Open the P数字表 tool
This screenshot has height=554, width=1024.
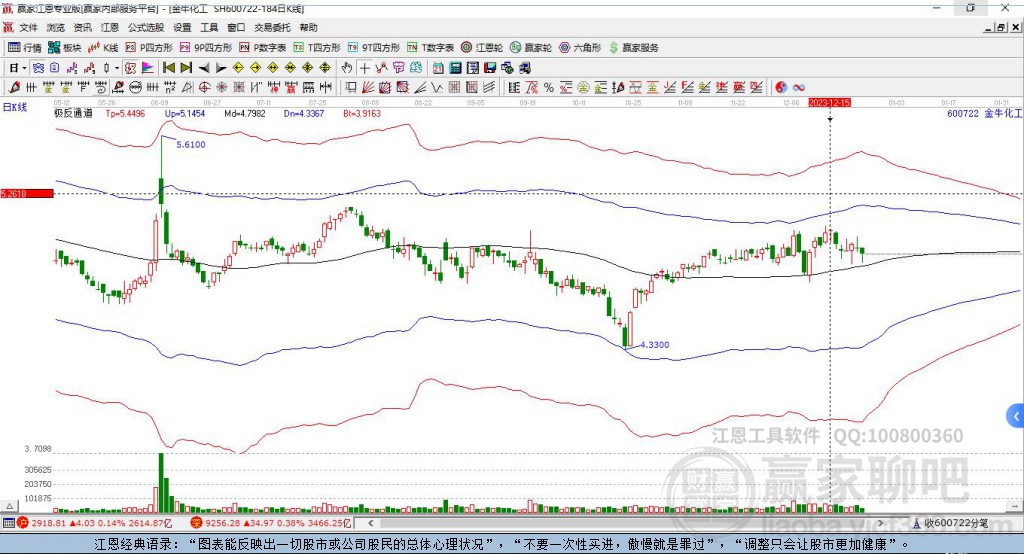click(x=263, y=48)
